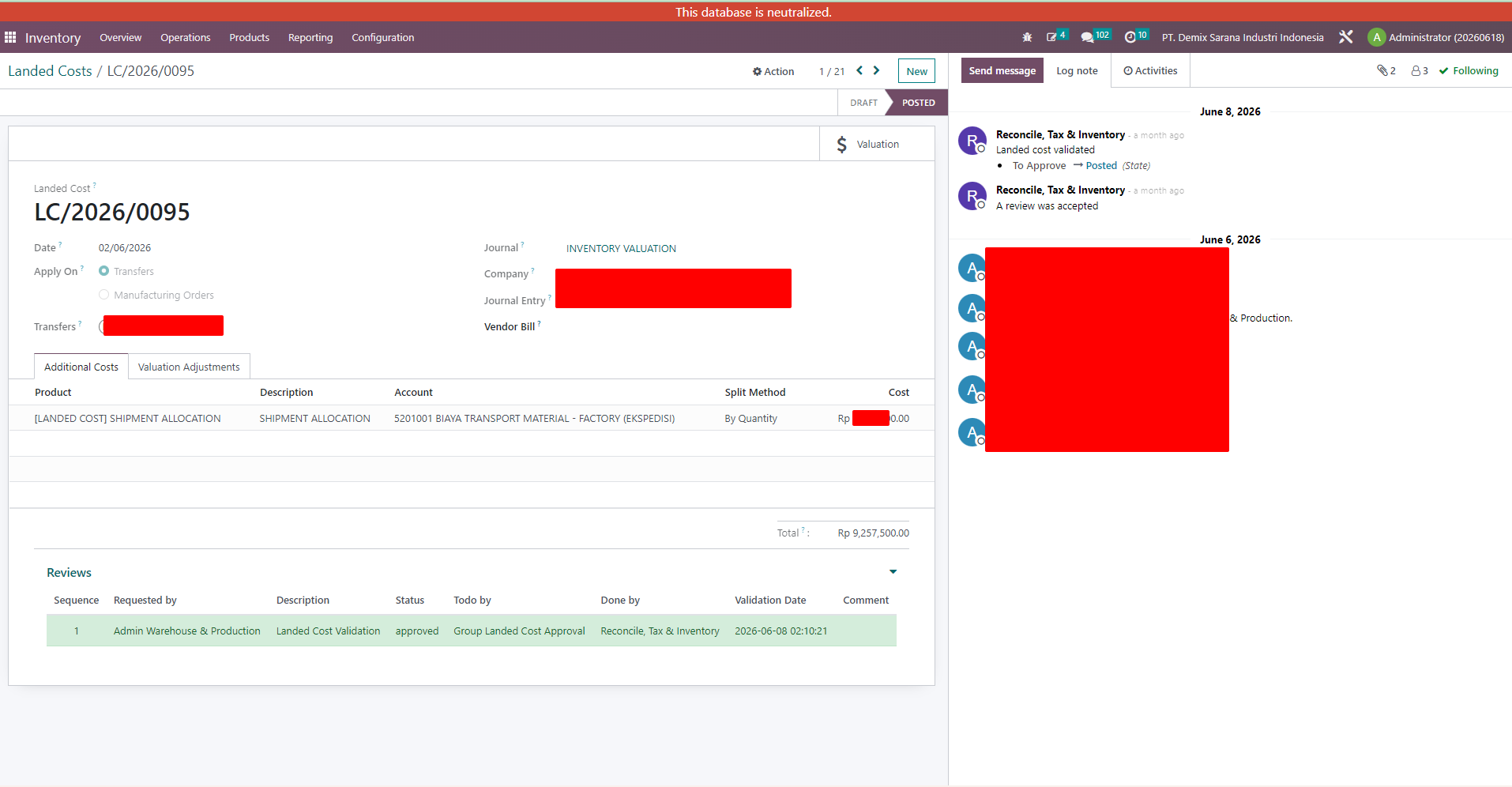Click the Inventory app title
Screen dimensions: 1512x787
coord(52,37)
